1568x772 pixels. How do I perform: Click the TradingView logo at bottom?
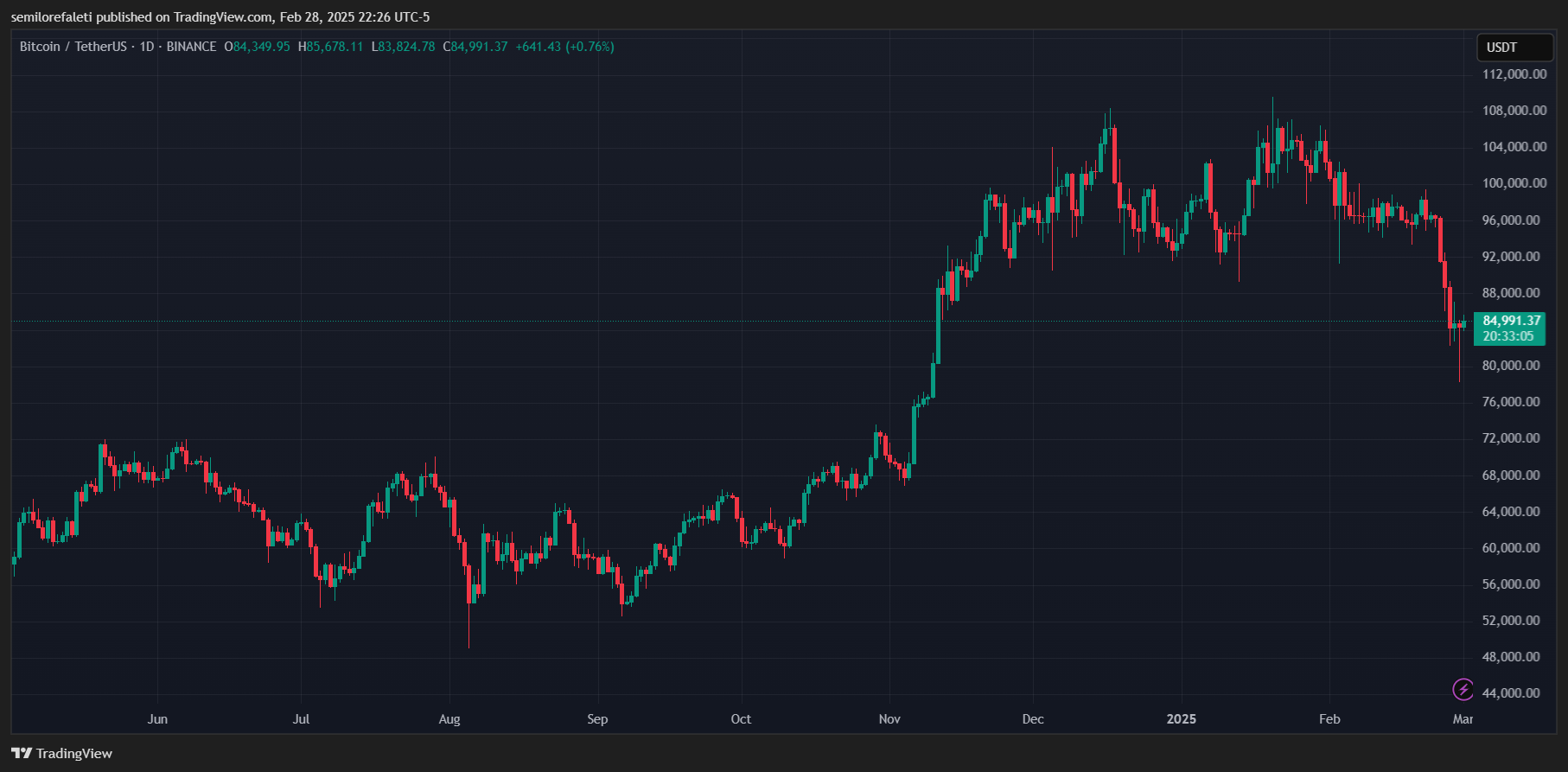[x=62, y=753]
